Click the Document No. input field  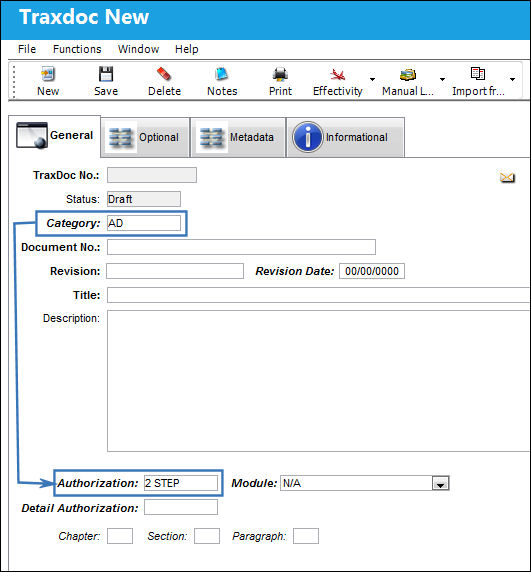(x=241, y=247)
